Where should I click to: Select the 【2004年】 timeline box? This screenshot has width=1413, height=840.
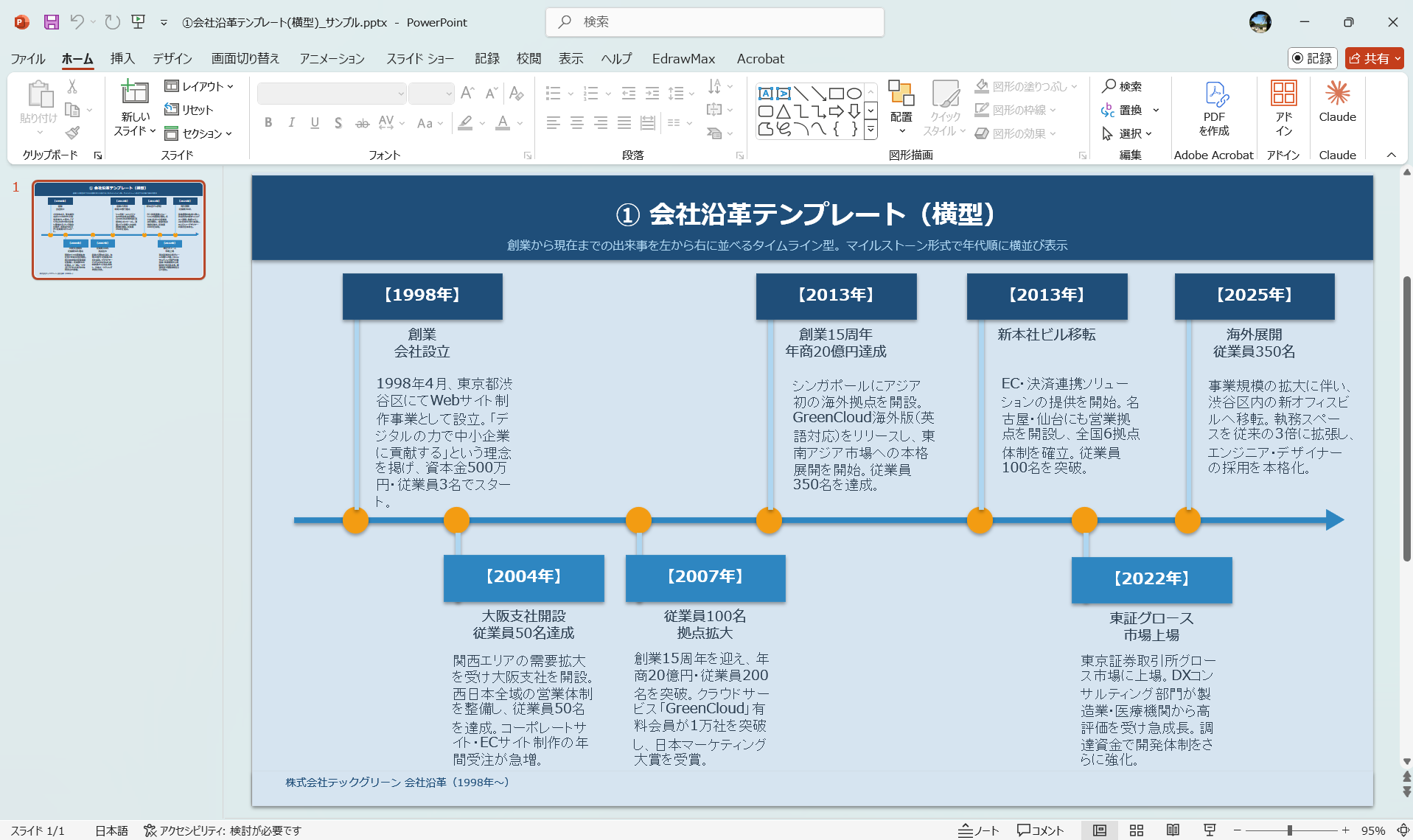[523, 578]
